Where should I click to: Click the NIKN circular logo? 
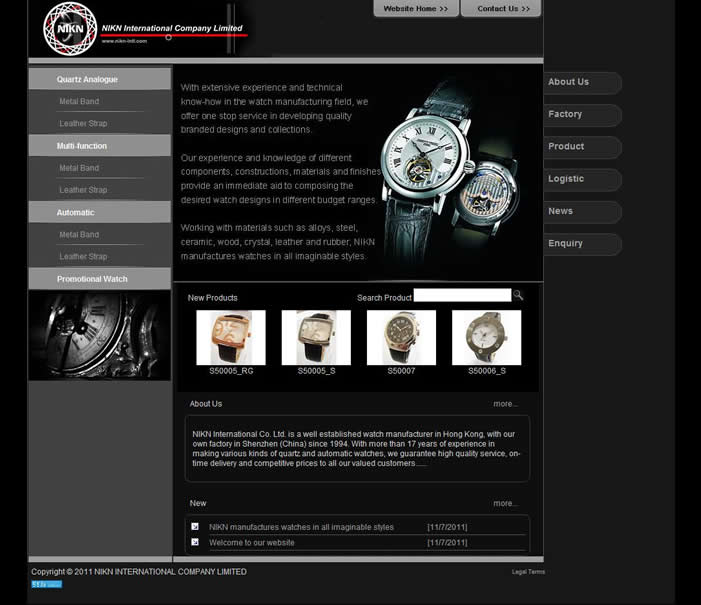pos(70,29)
